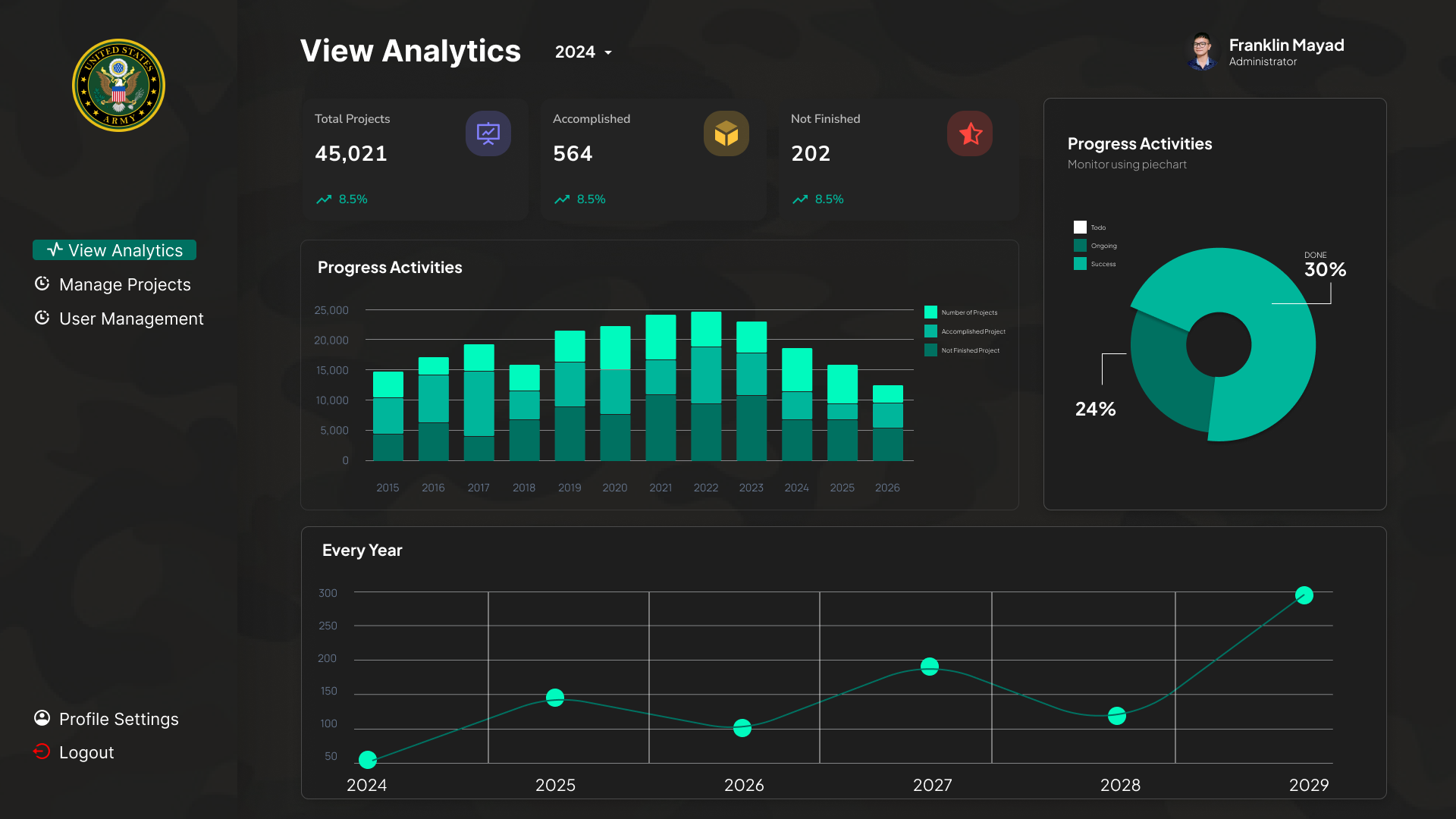Open the 2024 year dropdown

tap(583, 52)
